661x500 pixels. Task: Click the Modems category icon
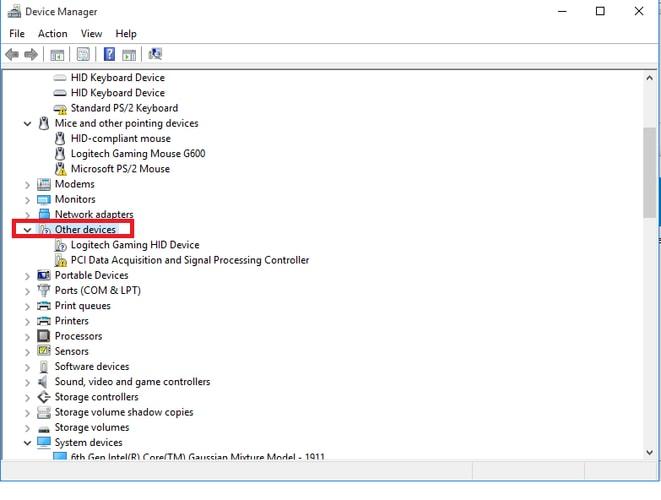click(44, 184)
